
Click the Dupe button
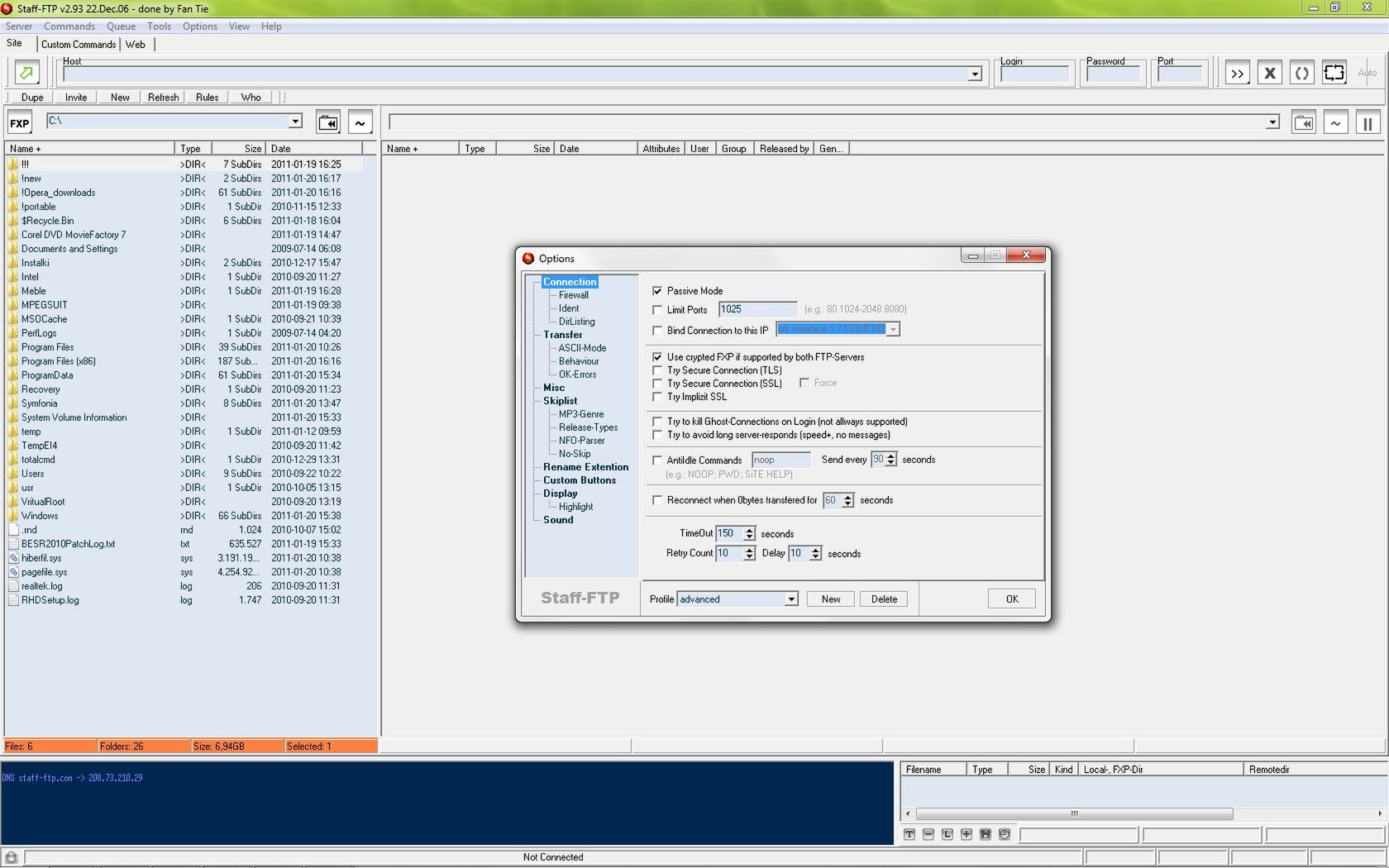click(32, 98)
